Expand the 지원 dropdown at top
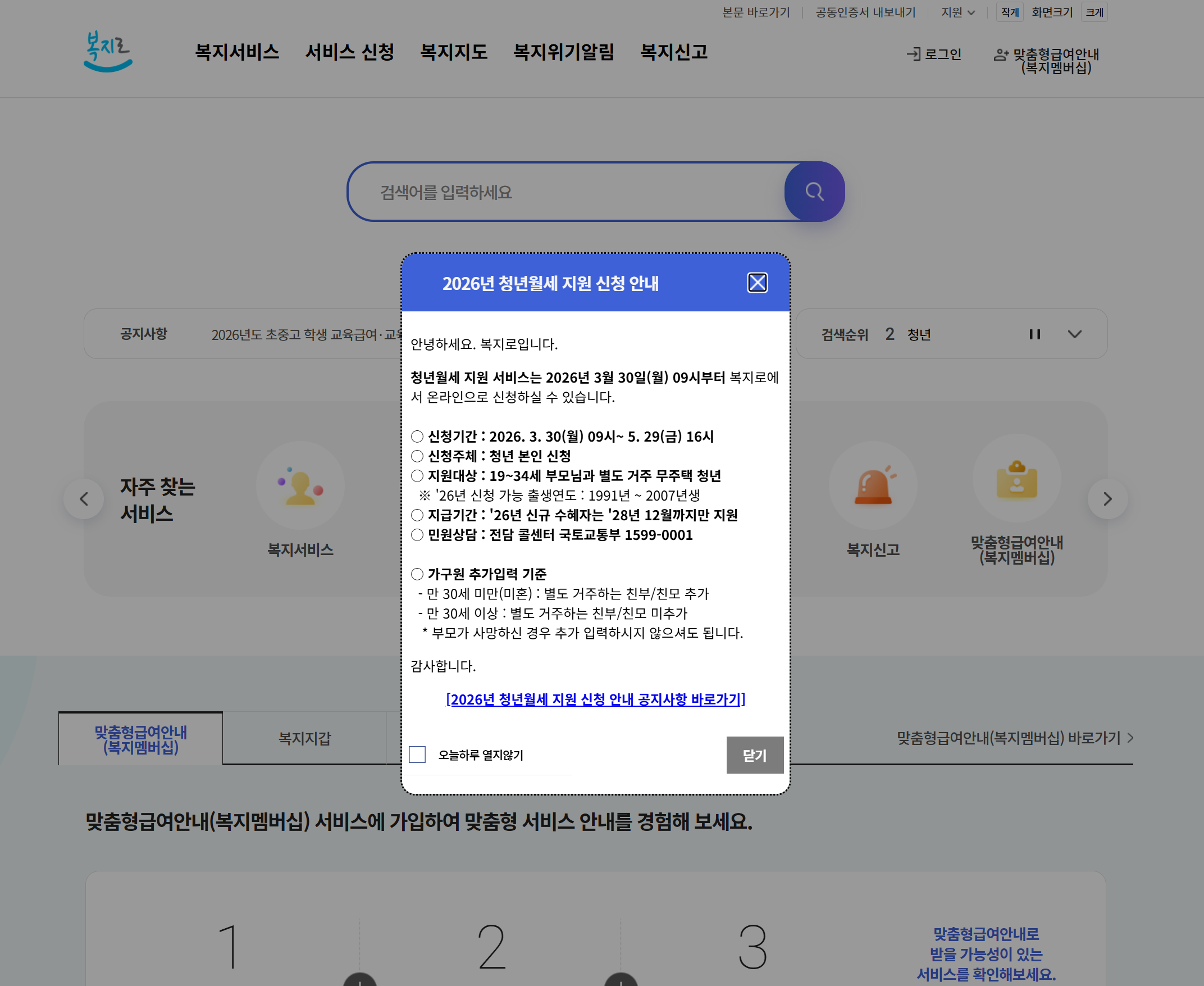 957,12
